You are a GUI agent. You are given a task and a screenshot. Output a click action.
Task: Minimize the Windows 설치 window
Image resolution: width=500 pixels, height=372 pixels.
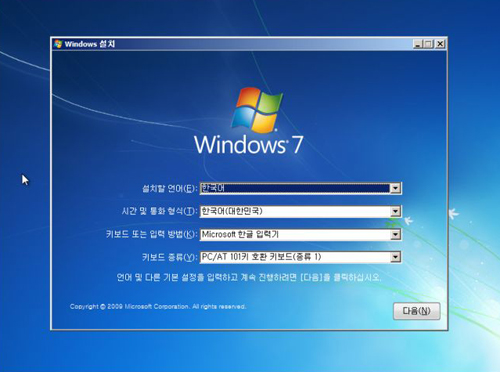pos(418,44)
